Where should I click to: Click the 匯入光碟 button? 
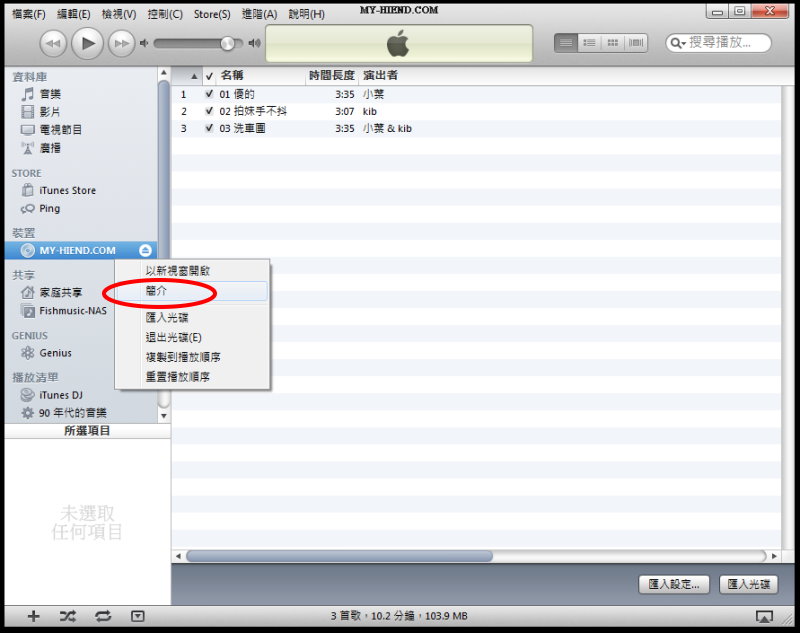click(x=748, y=584)
